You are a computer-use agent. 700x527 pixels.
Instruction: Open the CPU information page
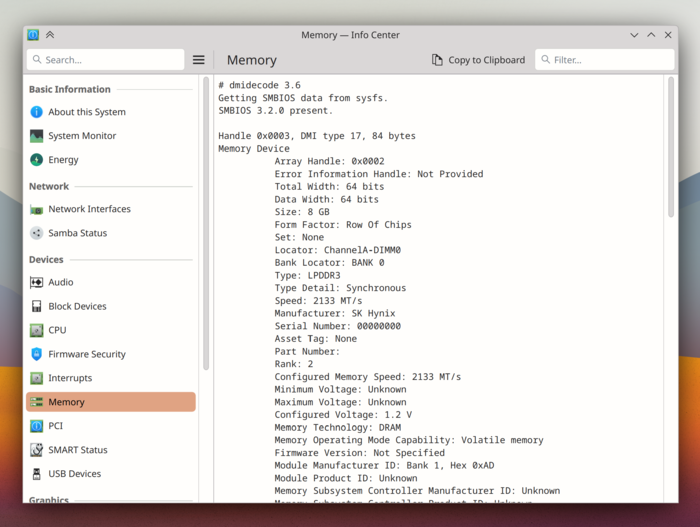(57, 330)
